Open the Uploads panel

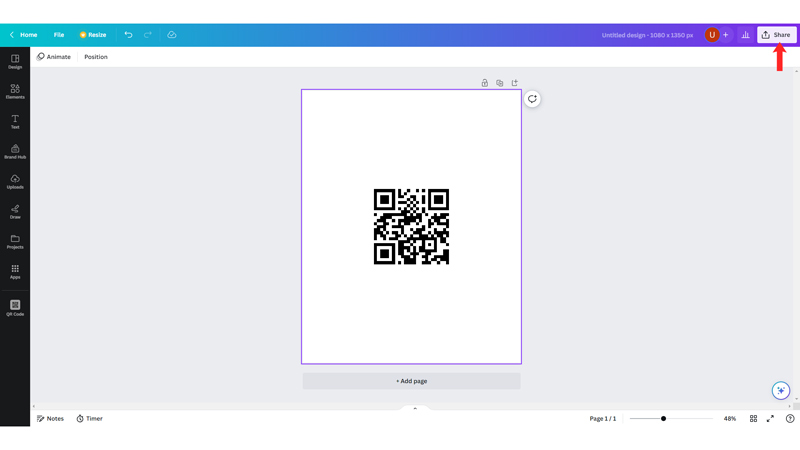pos(15,182)
